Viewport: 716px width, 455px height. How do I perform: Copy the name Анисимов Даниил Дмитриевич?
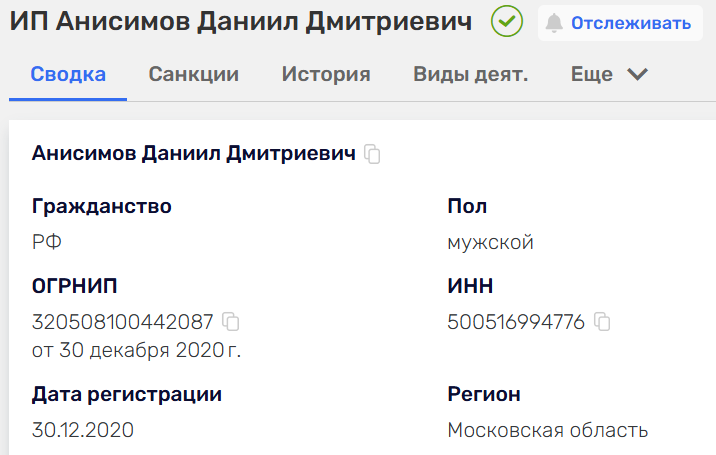pyautogui.click(x=373, y=154)
